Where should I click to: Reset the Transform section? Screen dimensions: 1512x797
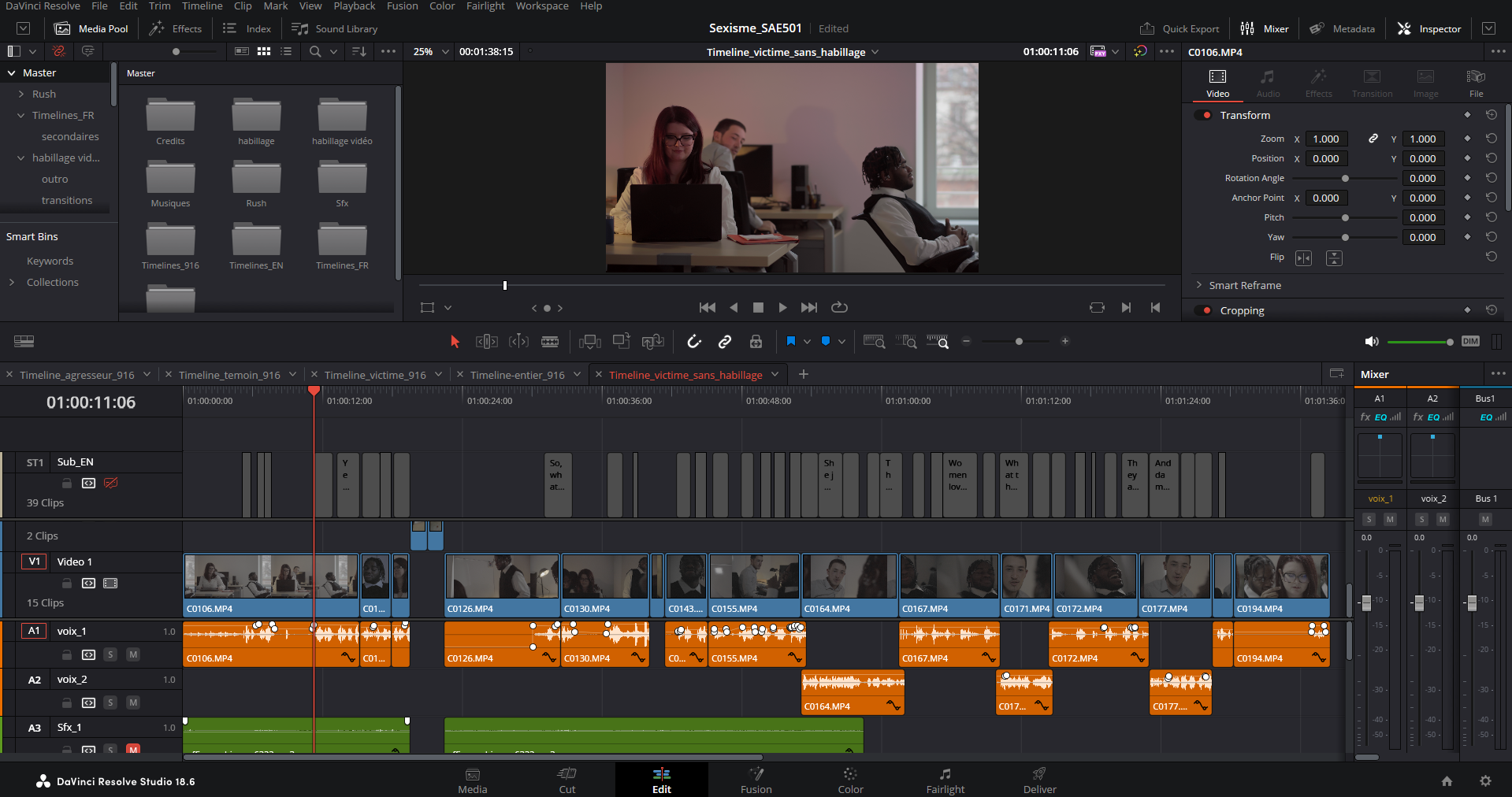point(1492,115)
